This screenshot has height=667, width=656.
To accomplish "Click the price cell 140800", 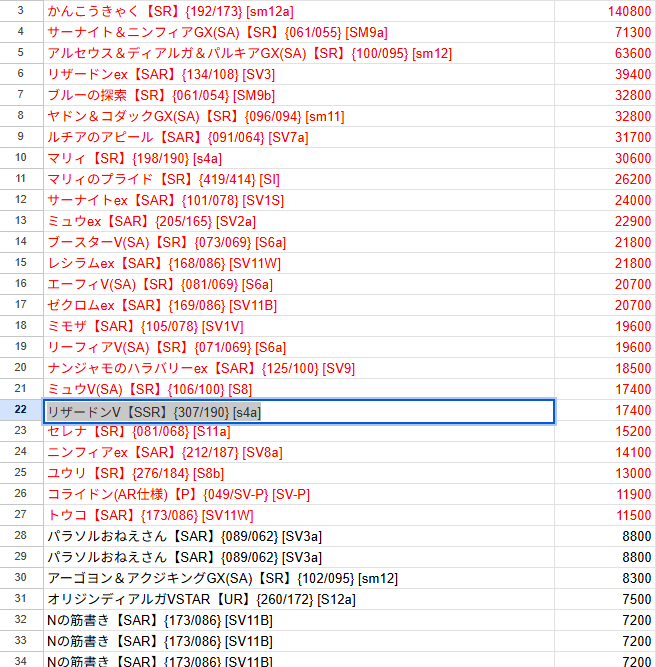I will pos(605,11).
